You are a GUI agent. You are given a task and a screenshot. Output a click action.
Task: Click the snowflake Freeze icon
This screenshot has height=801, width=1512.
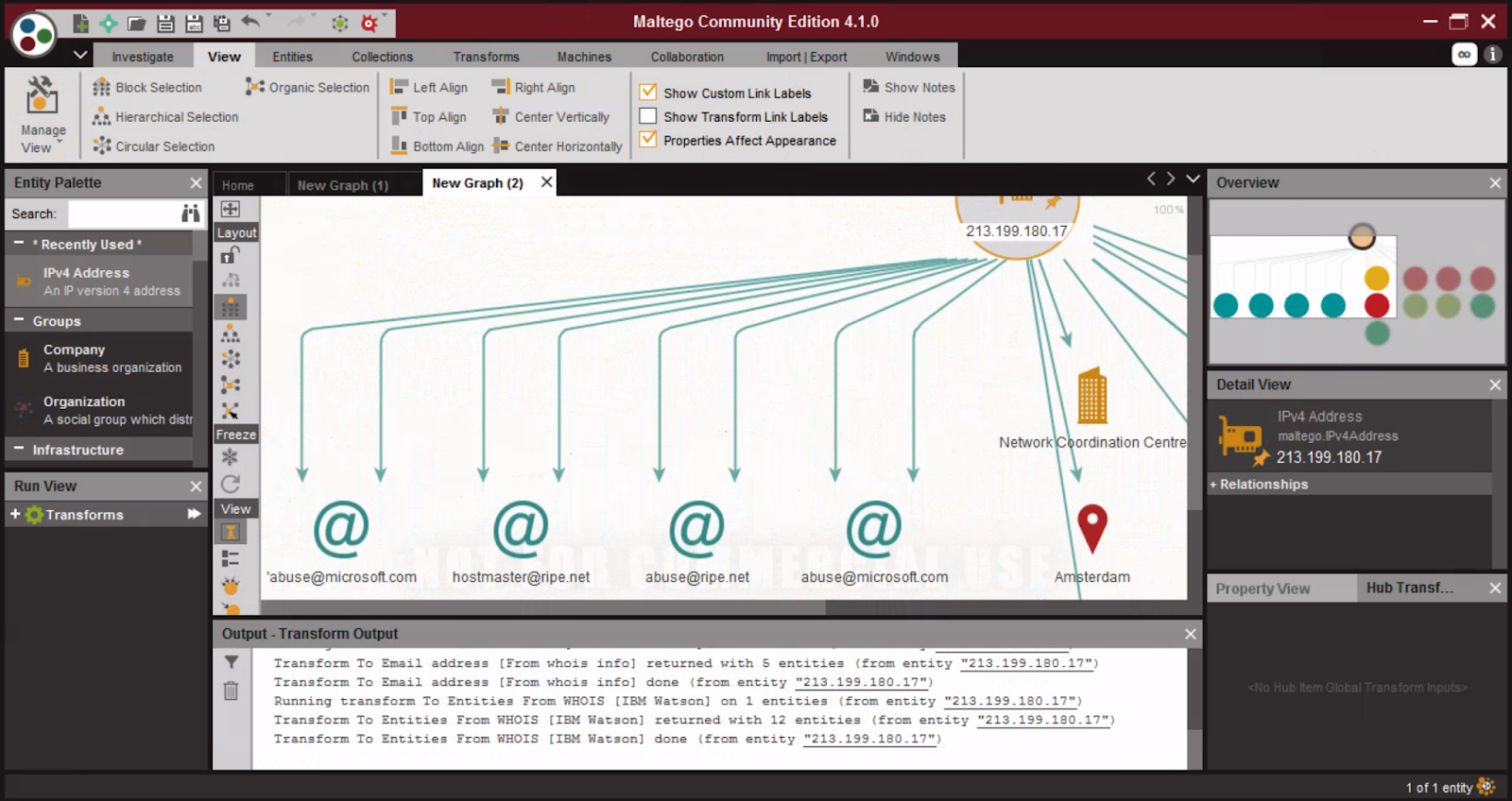coord(230,457)
